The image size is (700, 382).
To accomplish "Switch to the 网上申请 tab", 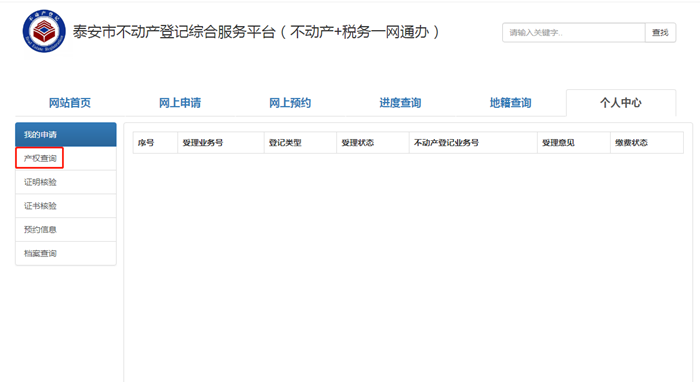I will pyautogui.click(x=180, y=103).
